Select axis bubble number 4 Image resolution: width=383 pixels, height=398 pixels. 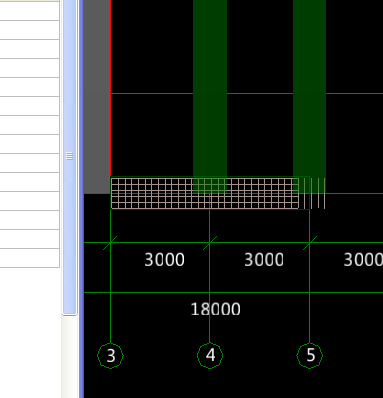(x=210, y=355)
